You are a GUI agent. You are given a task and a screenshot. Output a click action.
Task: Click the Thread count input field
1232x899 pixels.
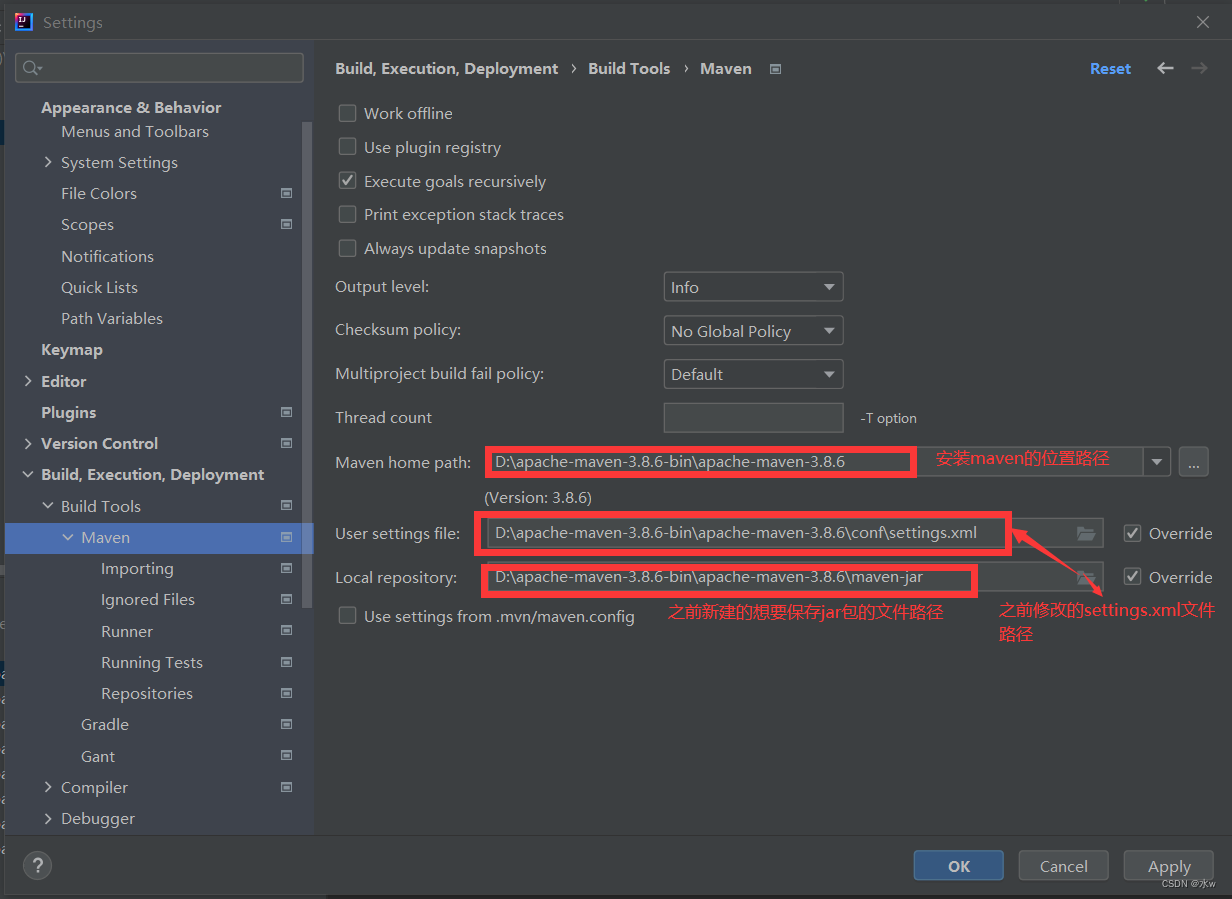753,418
